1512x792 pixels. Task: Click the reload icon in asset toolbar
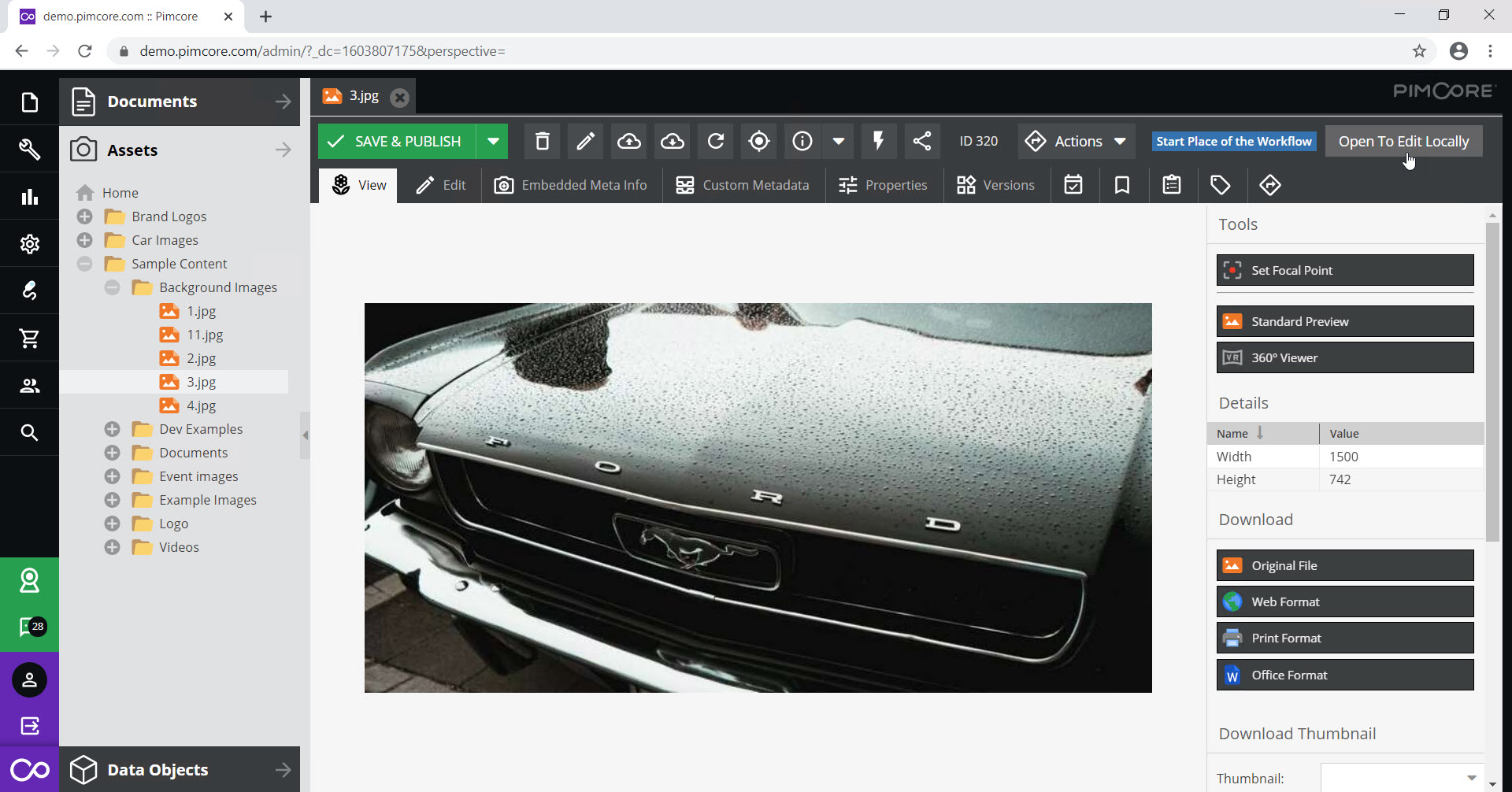(715, 141)
